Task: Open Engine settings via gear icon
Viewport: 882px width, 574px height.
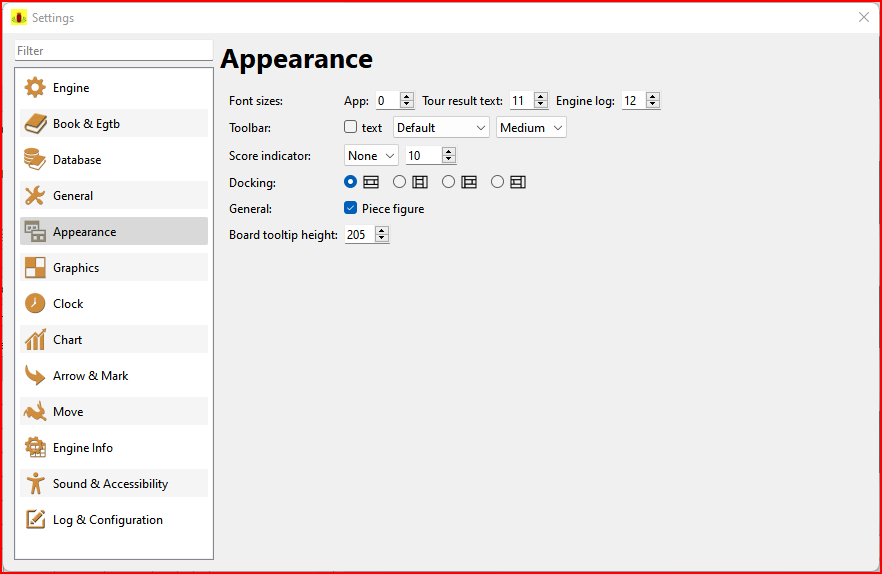Action: [x=36, y=88]
